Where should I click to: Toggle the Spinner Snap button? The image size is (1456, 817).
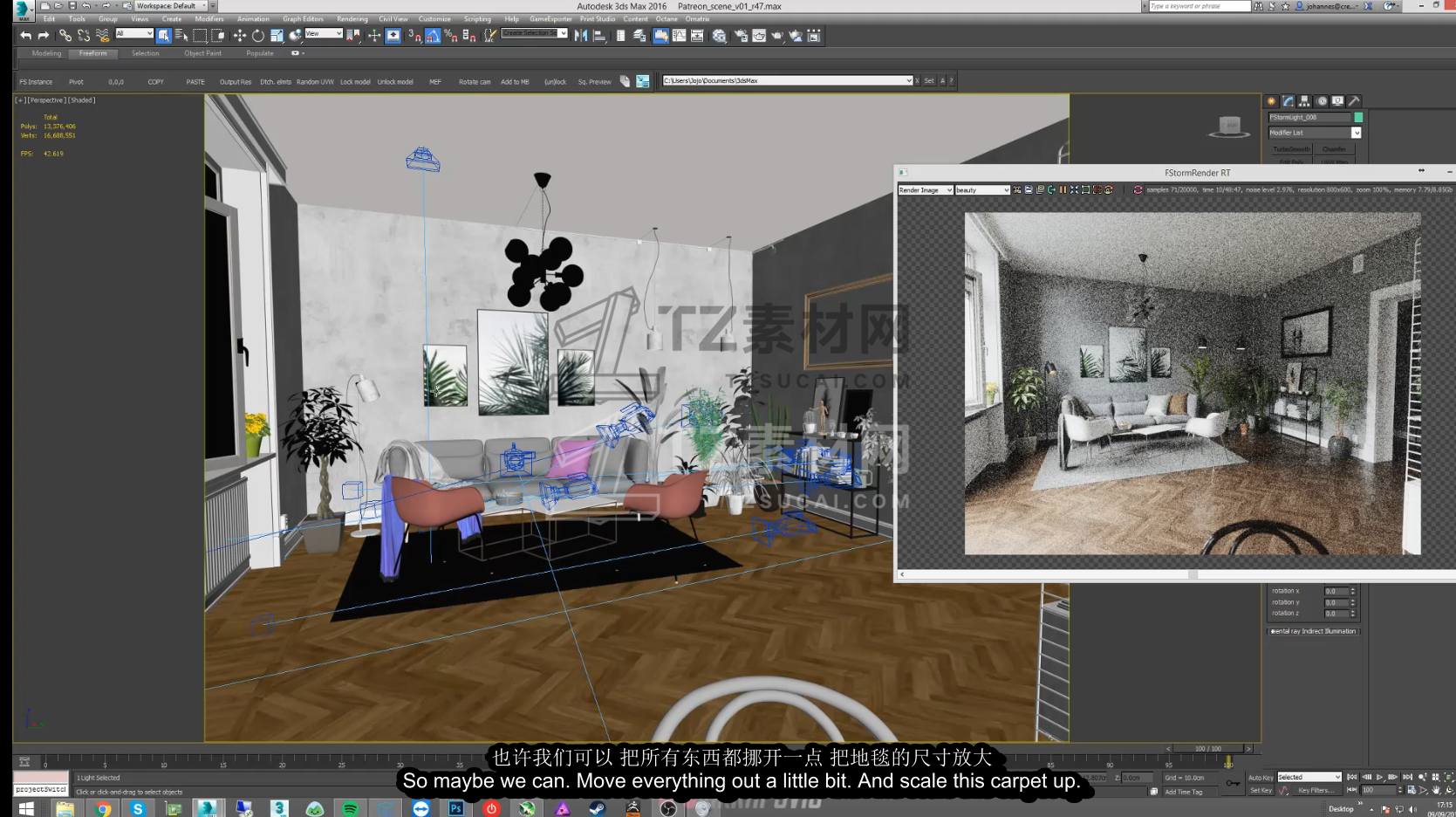pyautogui.click(x=469, y=36)
